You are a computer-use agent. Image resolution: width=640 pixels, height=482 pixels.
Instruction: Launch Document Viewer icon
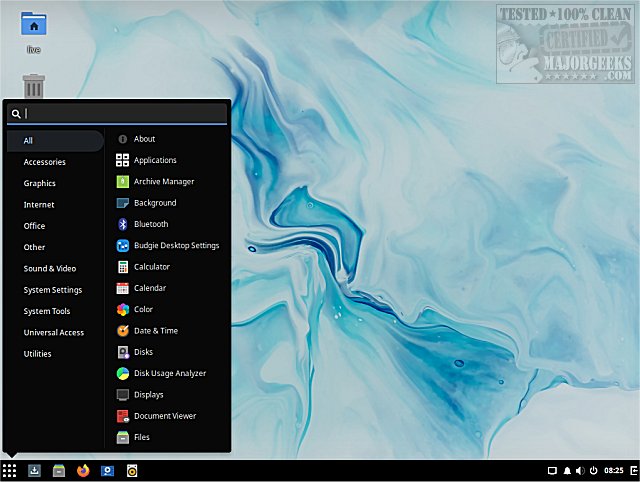point(122,416)
